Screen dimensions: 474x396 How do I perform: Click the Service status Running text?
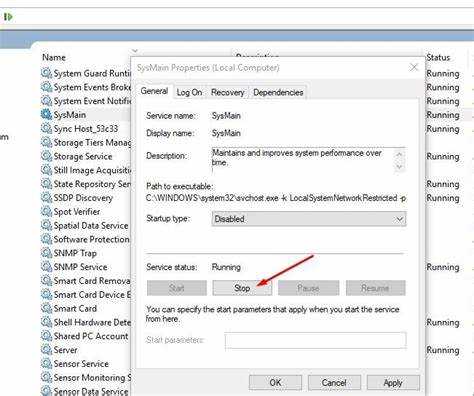(x=226, y=267)
